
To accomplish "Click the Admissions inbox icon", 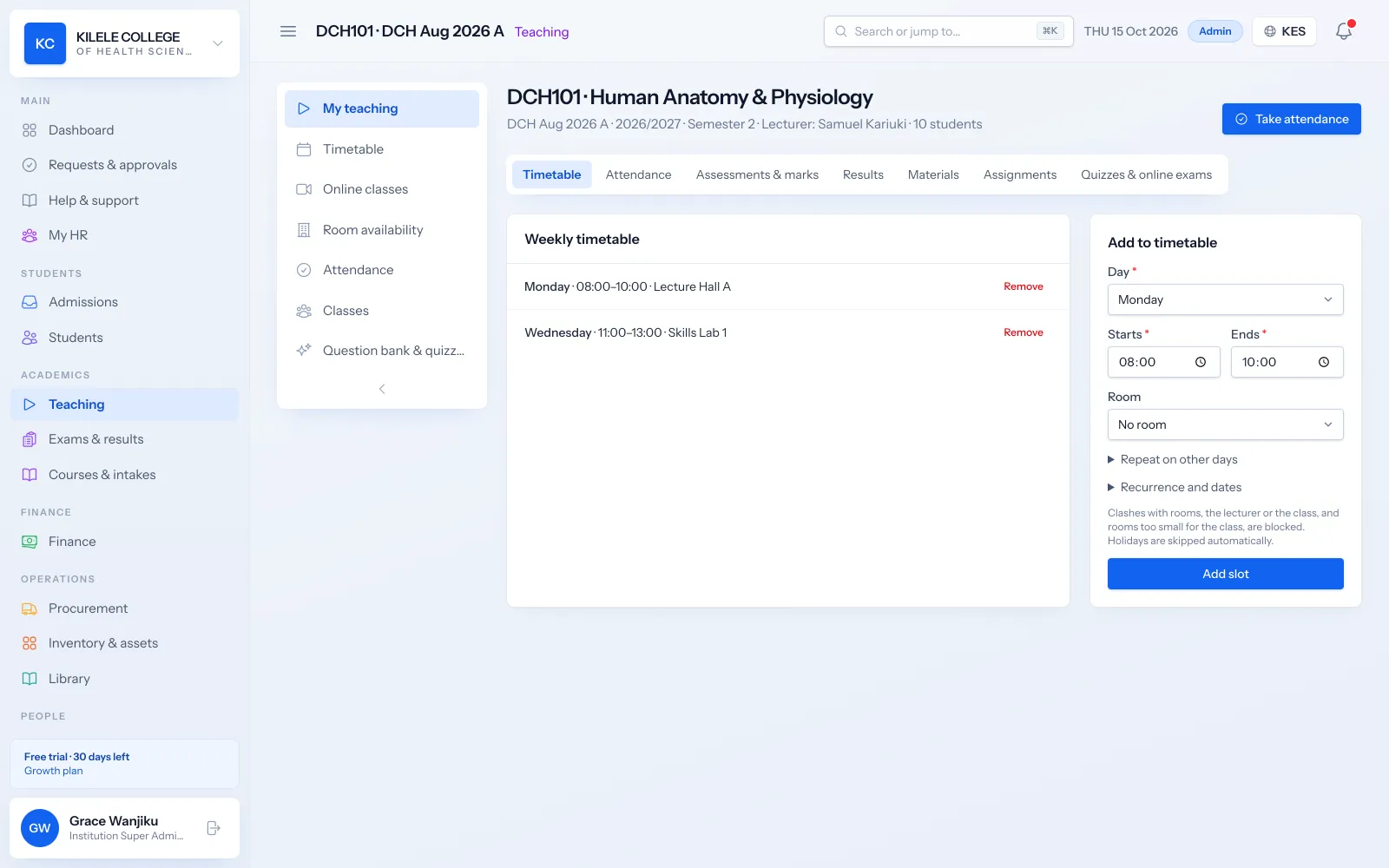I will [x=30, y=302].
